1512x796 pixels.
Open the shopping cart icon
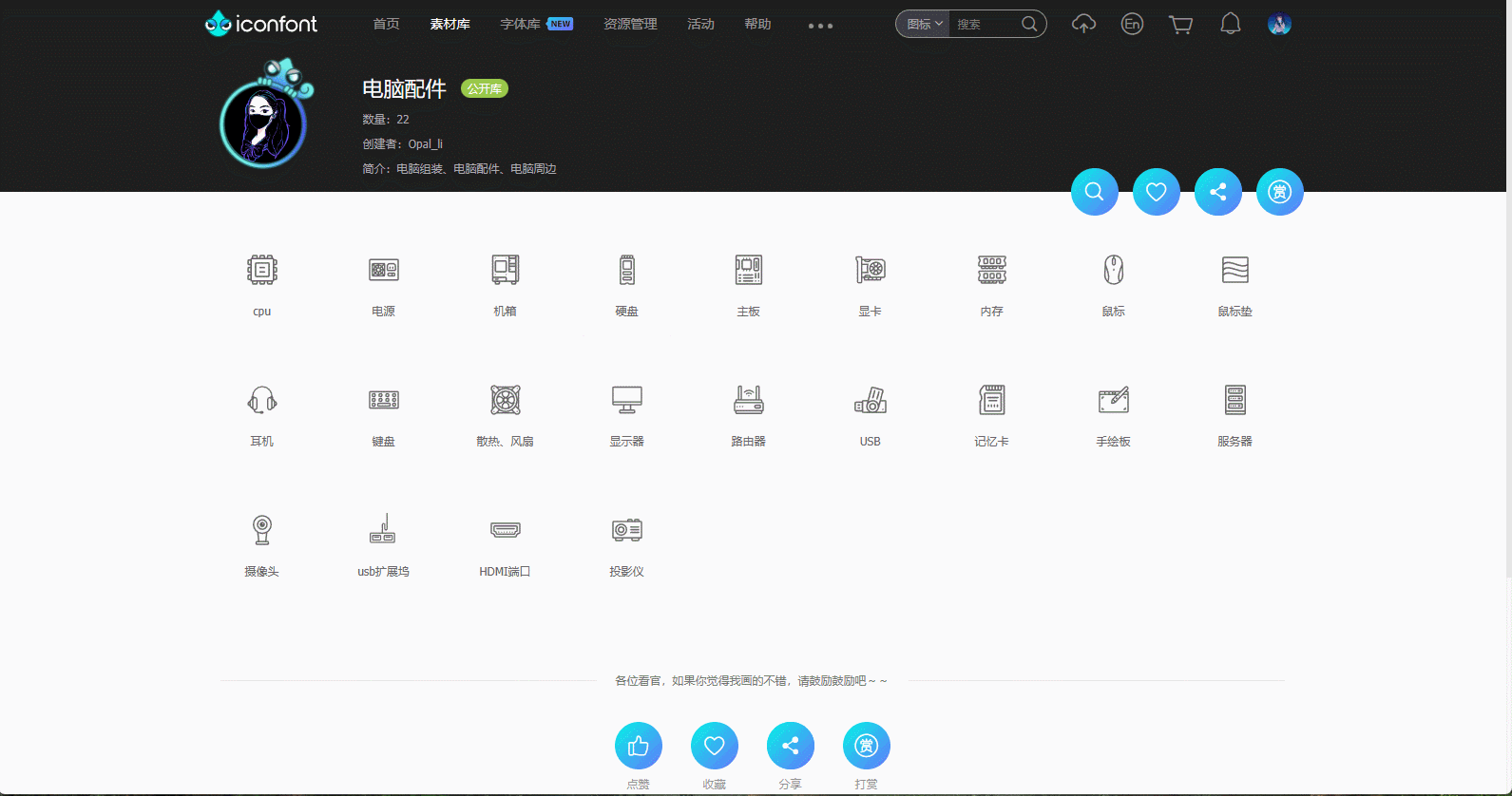(x=1180, y=25)
